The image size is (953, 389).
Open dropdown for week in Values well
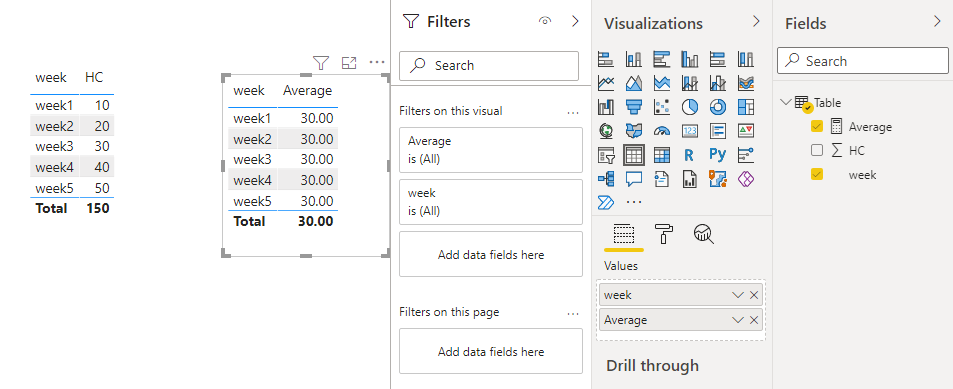738,295
